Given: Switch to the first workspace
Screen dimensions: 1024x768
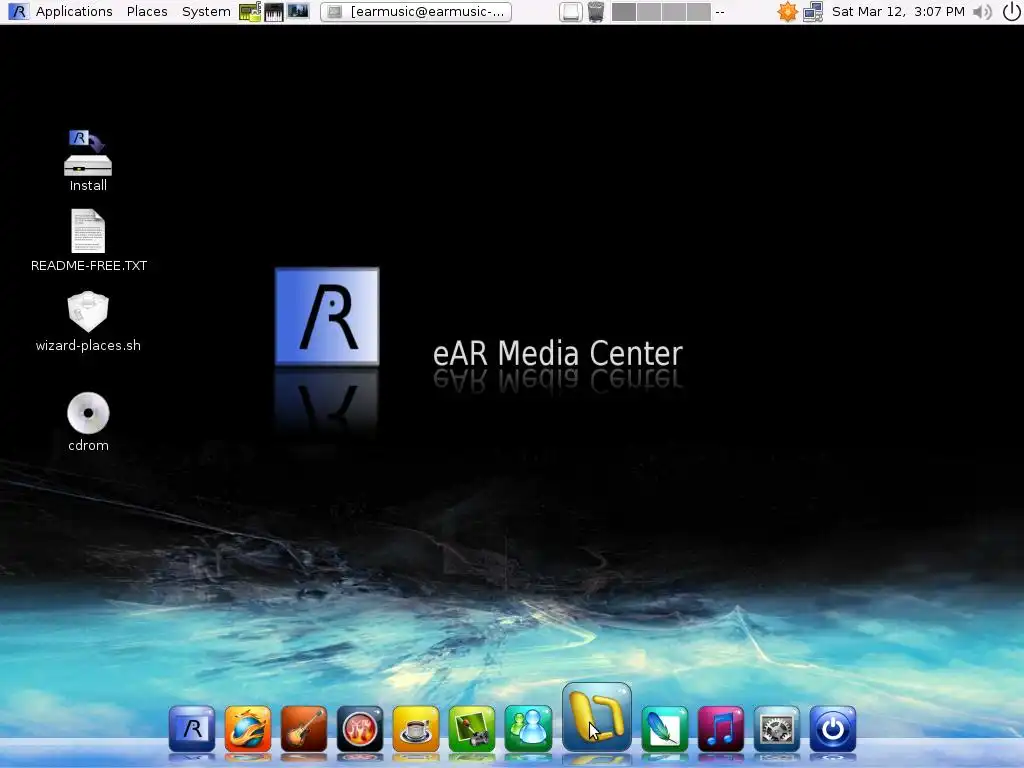Looking at the screenshot, I should (x=624, y=12).
